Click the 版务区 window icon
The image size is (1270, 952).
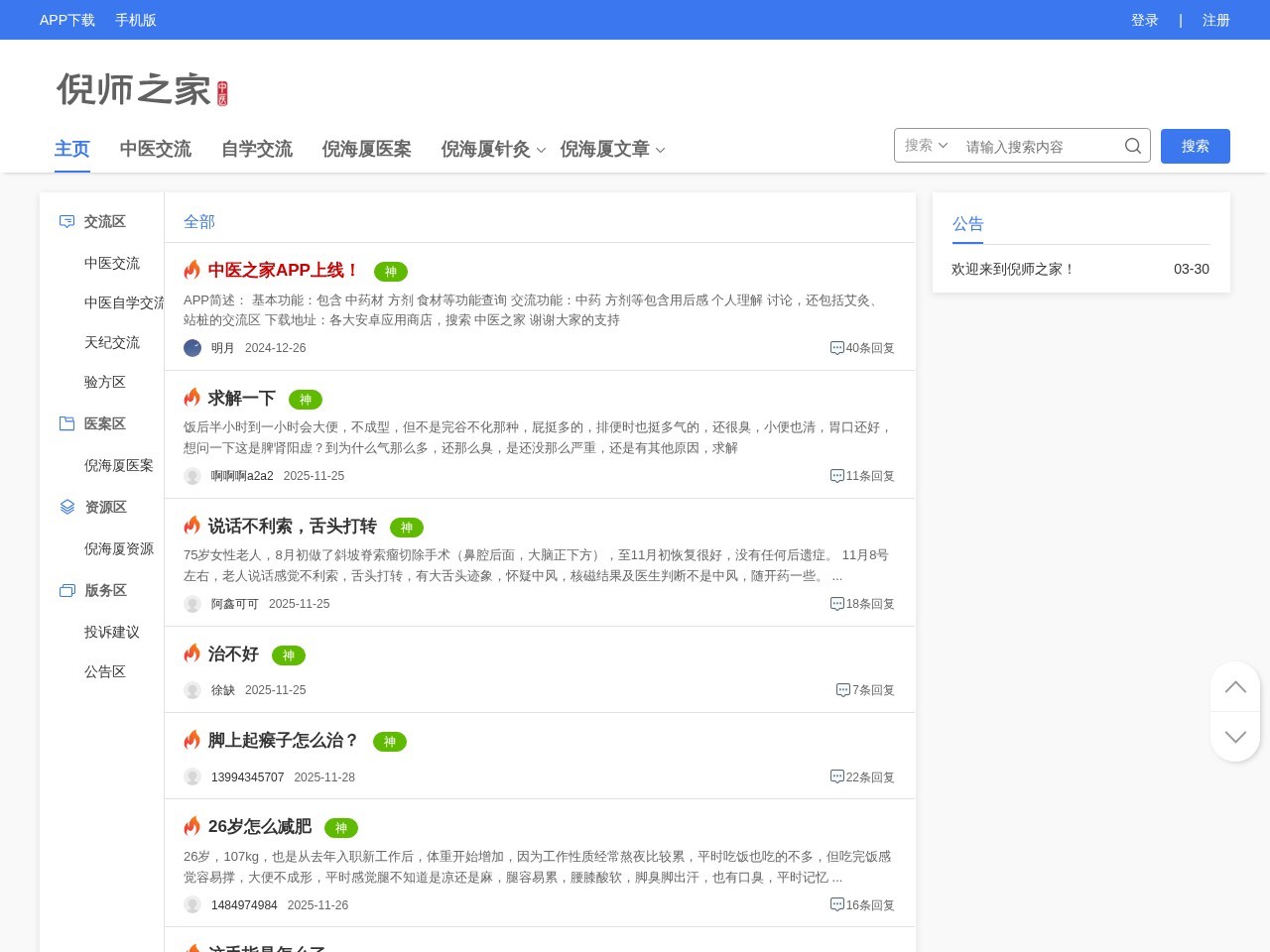(x=66, y=590)
